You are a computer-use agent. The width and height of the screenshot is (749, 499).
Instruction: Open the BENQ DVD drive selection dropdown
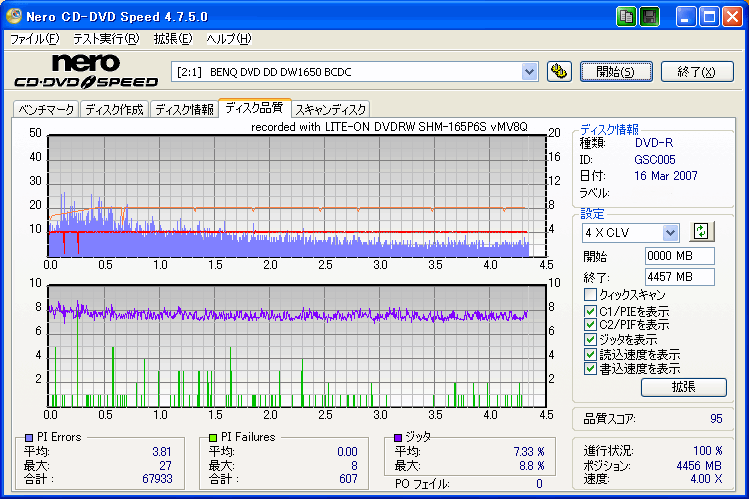click(530, 71)
